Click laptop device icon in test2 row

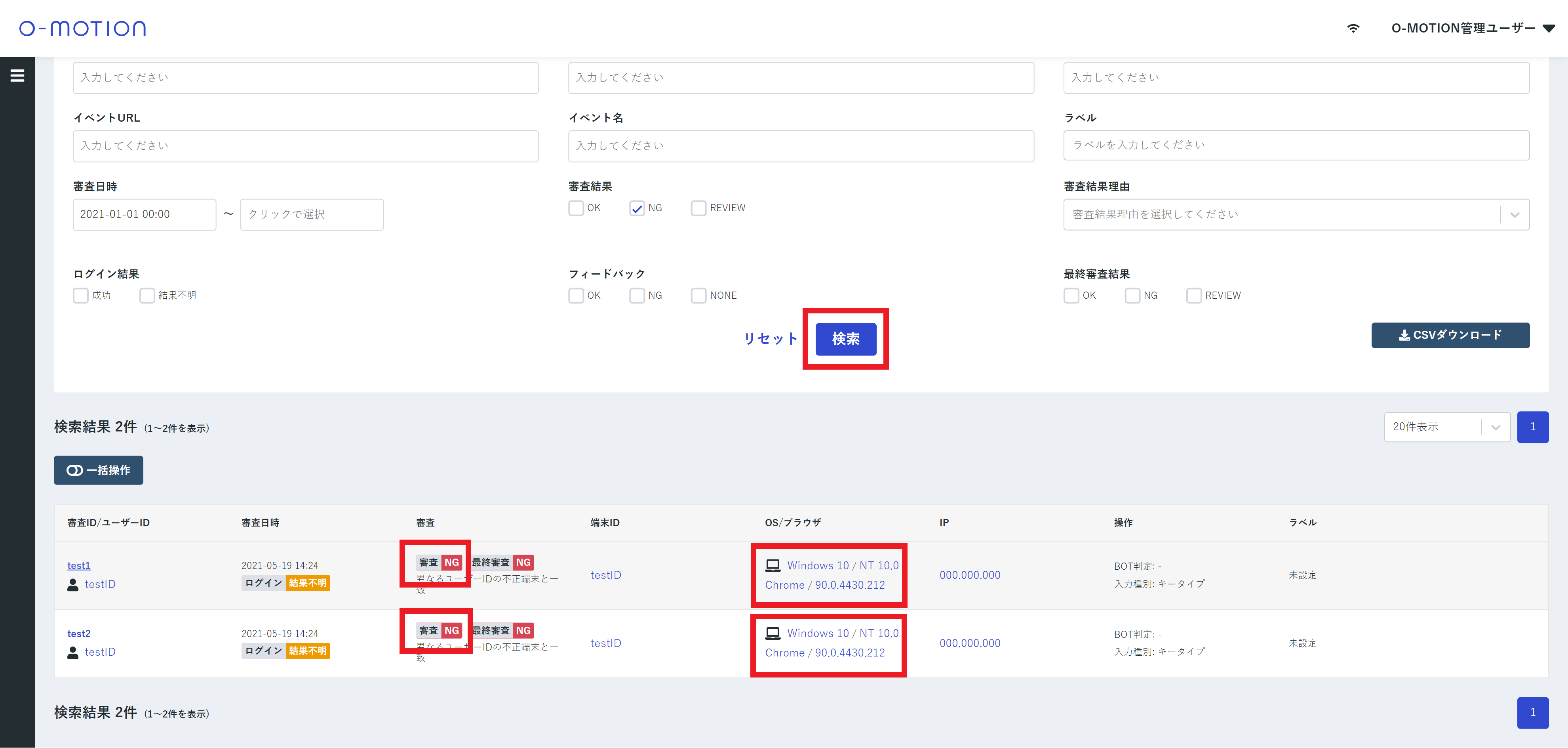(x=773, y=634)
